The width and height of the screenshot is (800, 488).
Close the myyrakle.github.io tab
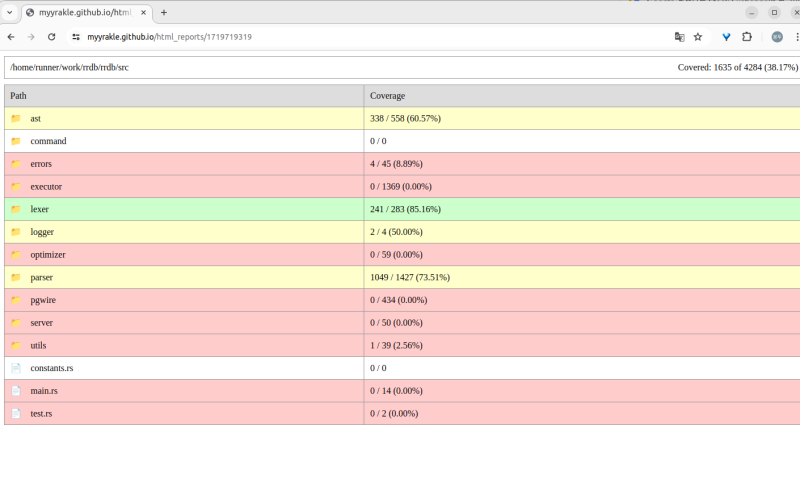144,12
